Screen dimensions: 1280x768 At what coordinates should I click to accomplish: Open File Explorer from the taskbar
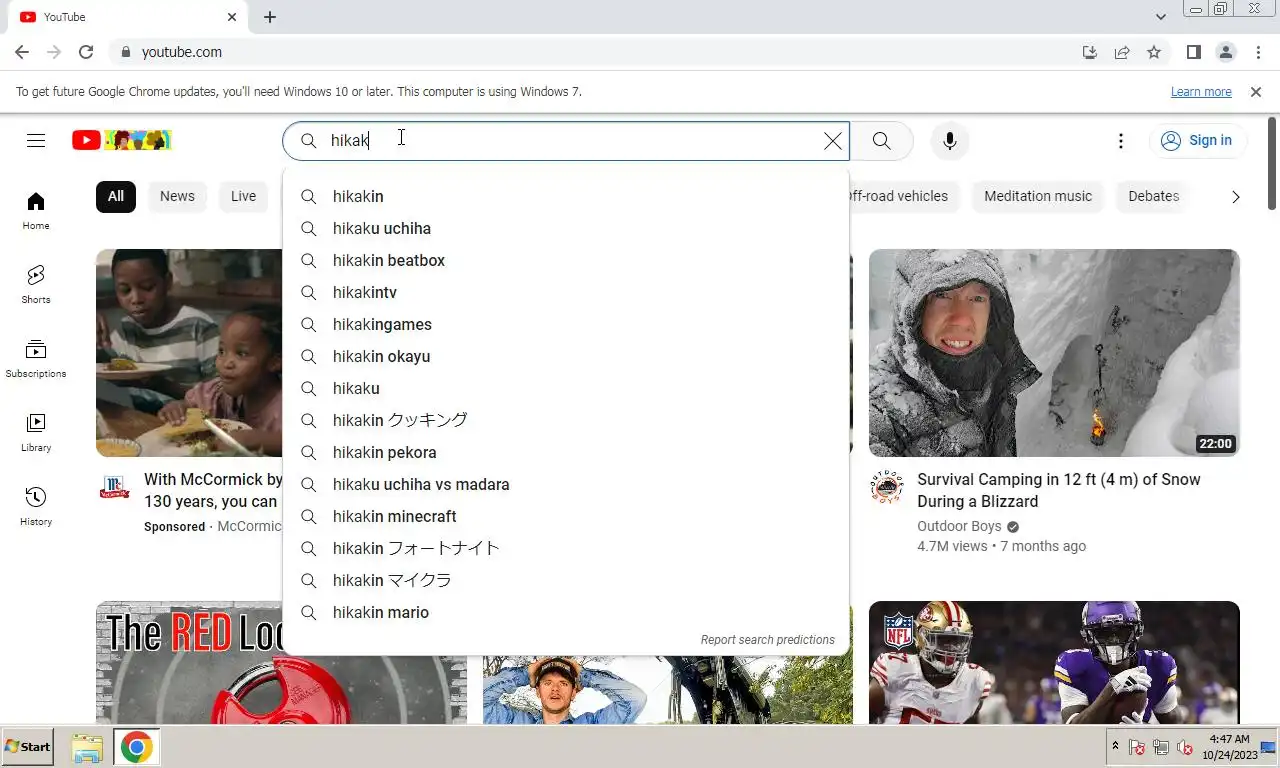click(87, 748)
